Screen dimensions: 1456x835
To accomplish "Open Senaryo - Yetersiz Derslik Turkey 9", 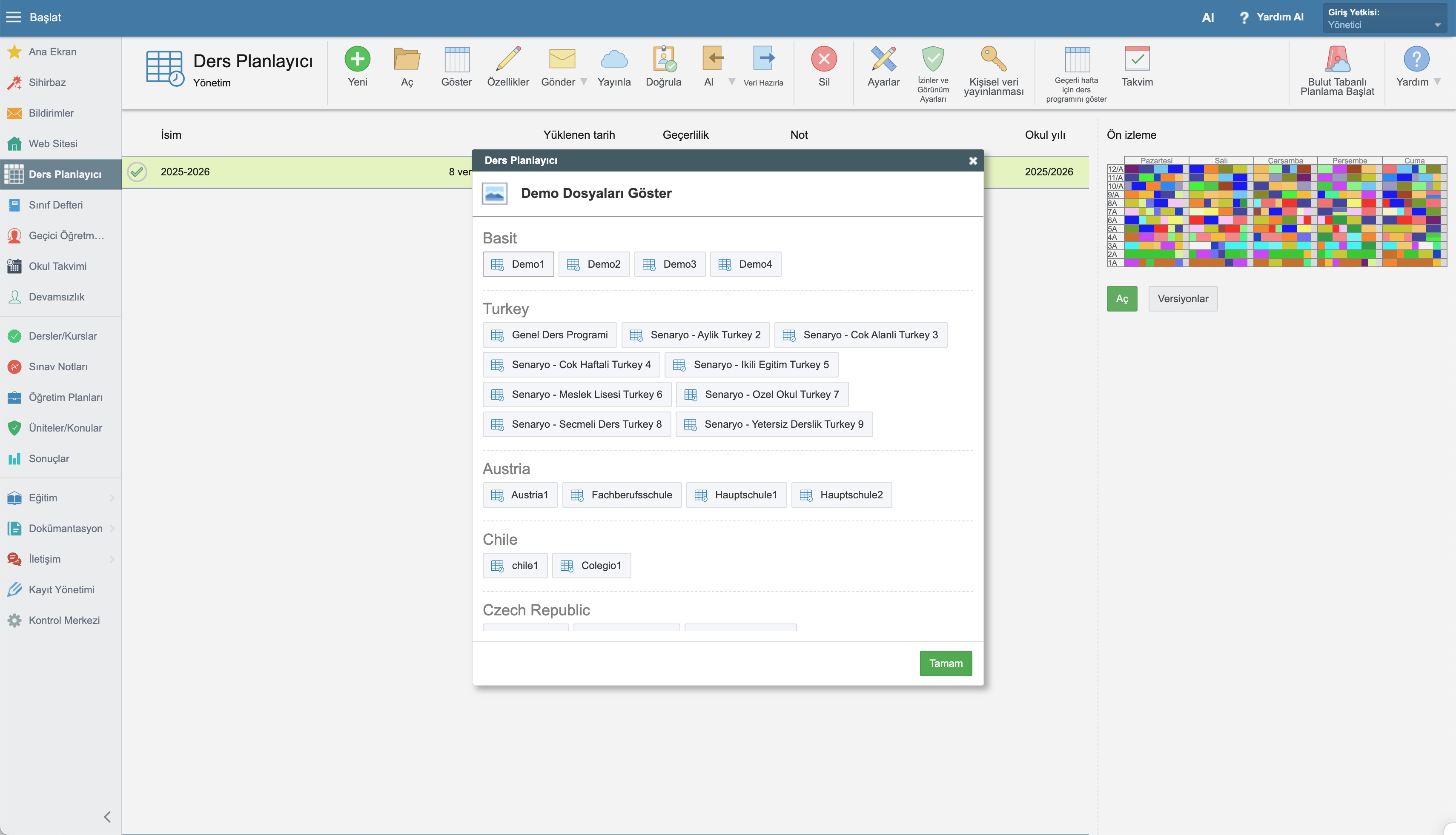I will click(774, 424).
